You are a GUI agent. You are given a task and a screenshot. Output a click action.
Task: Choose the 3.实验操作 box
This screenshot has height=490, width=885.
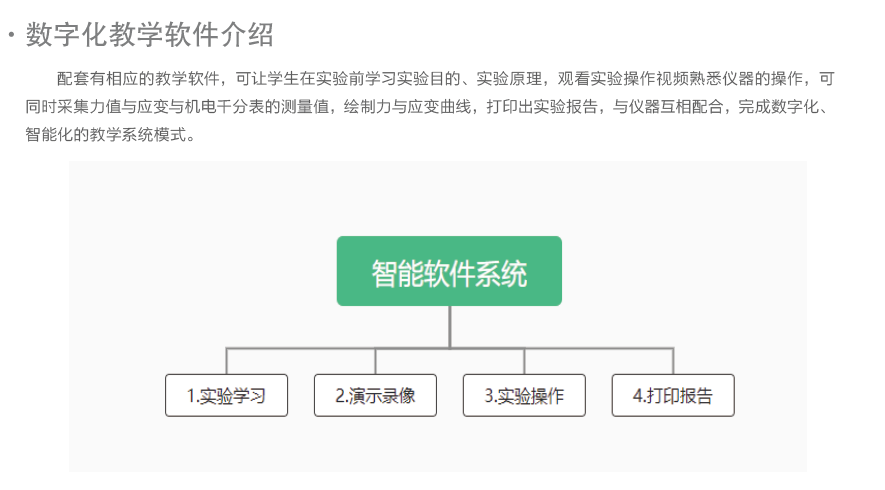point(524,396)
